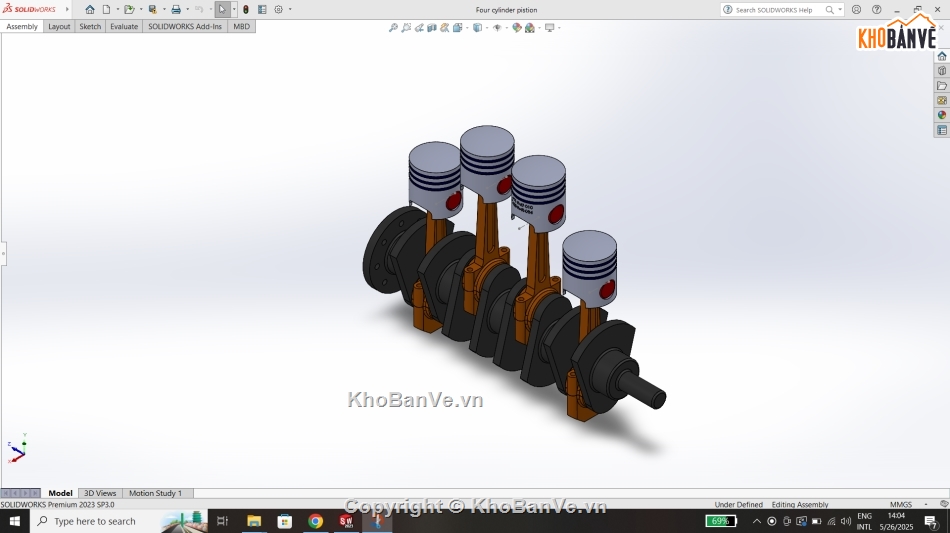Create a new document with New icon

[107, 10]
